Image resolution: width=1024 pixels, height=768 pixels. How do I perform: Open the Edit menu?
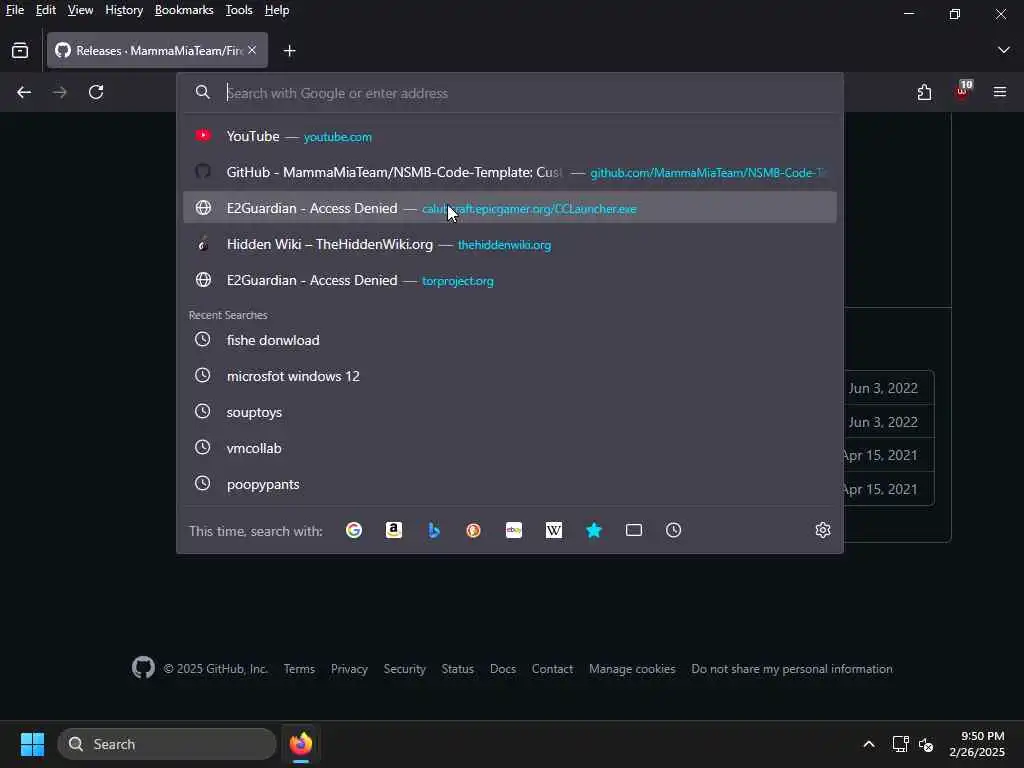(x=46, y=10)
